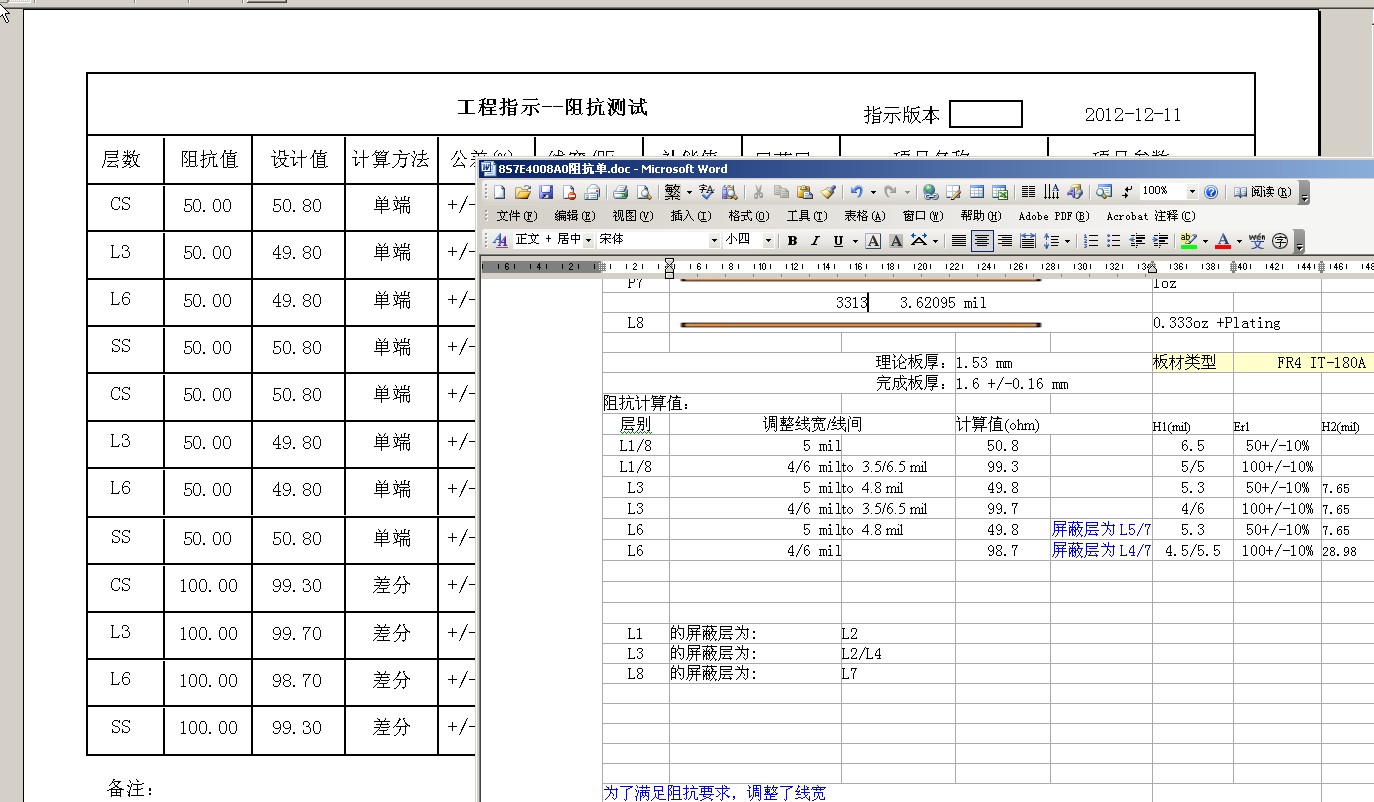Insert Excel worksheet icon
Image resolution: width=1374 pixels, height=802 pixels.
[x=1000, y=192]
